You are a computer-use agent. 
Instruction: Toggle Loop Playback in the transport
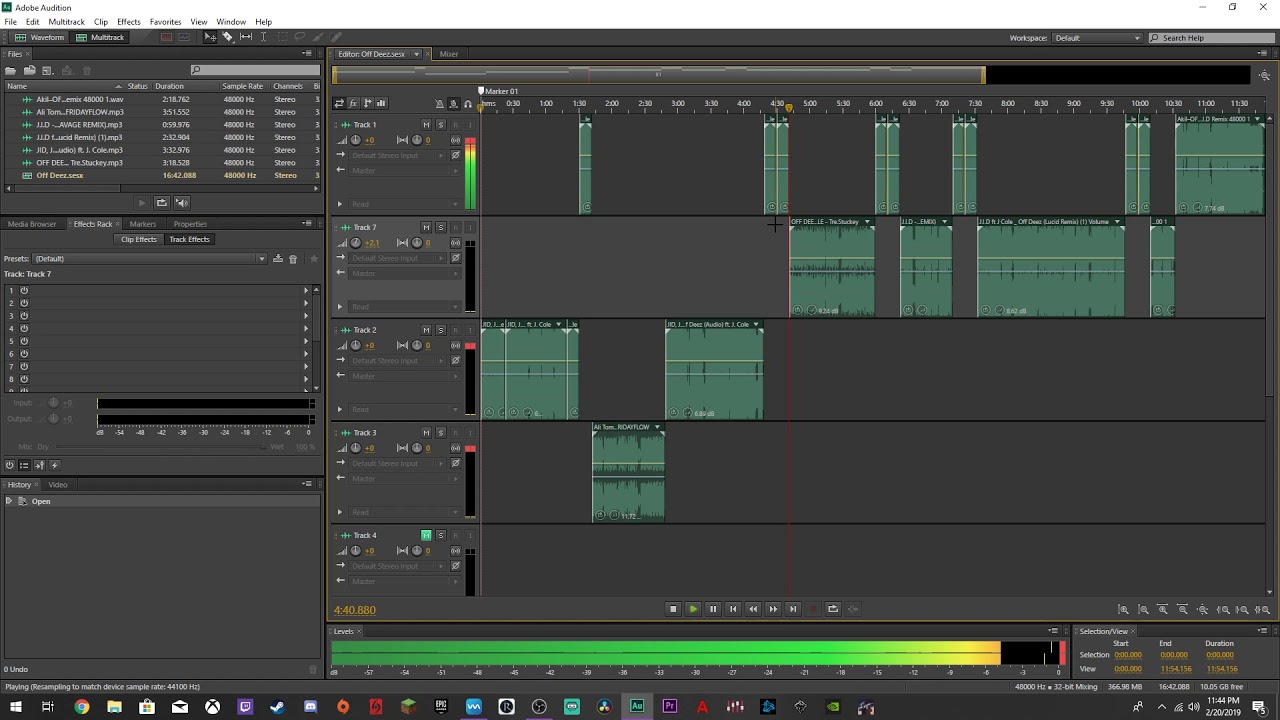pos(832,609)
